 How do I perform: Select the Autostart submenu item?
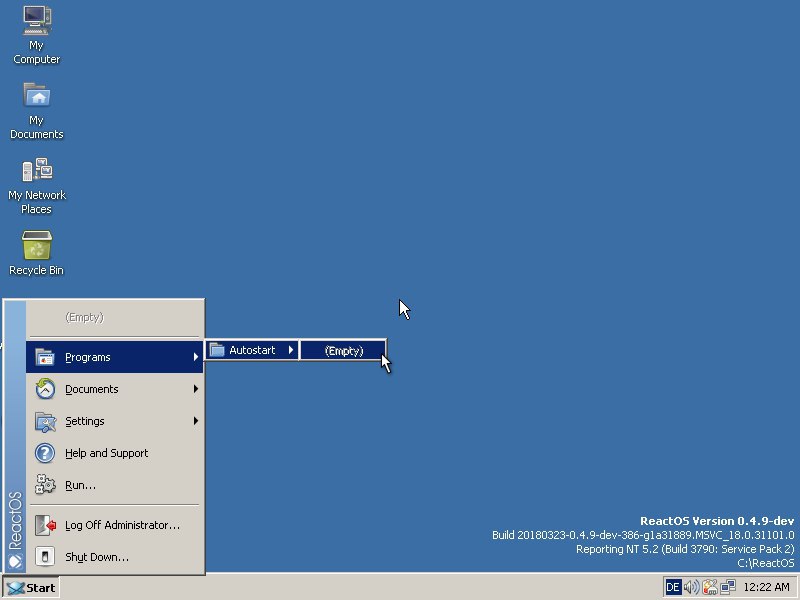point(252,350)
